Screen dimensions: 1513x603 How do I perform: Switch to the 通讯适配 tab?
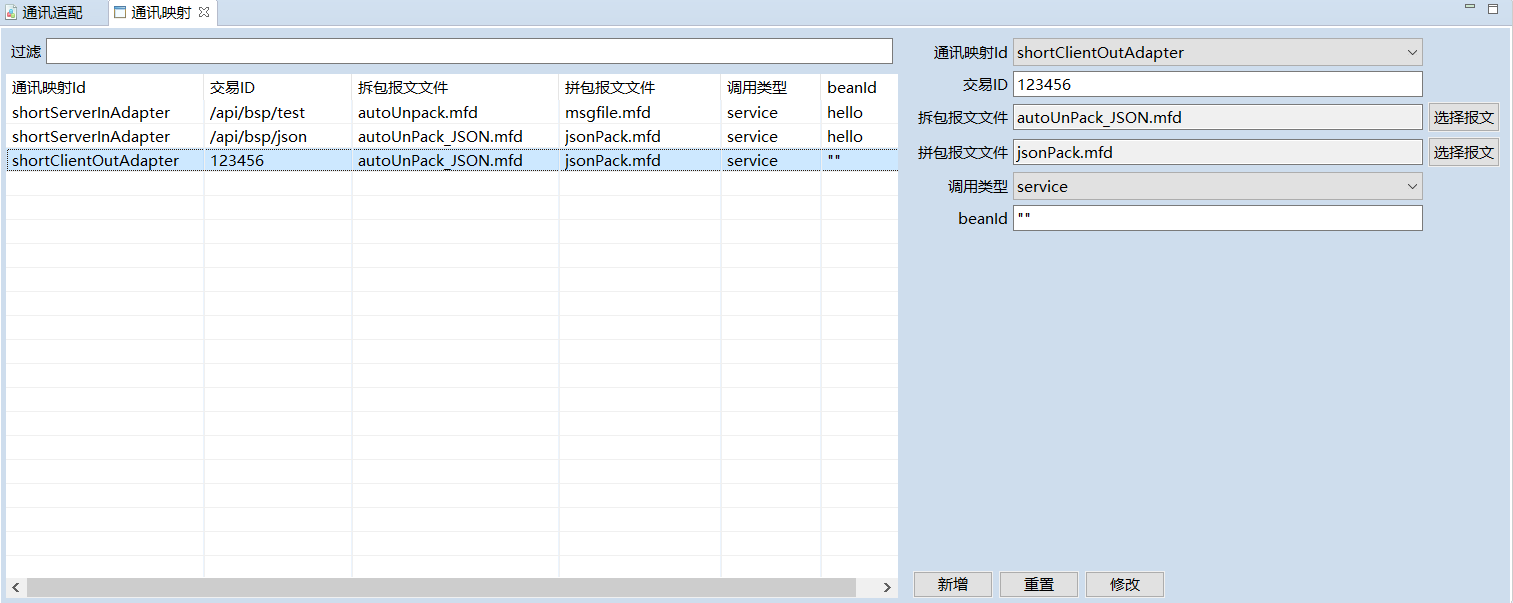(52, 13)
